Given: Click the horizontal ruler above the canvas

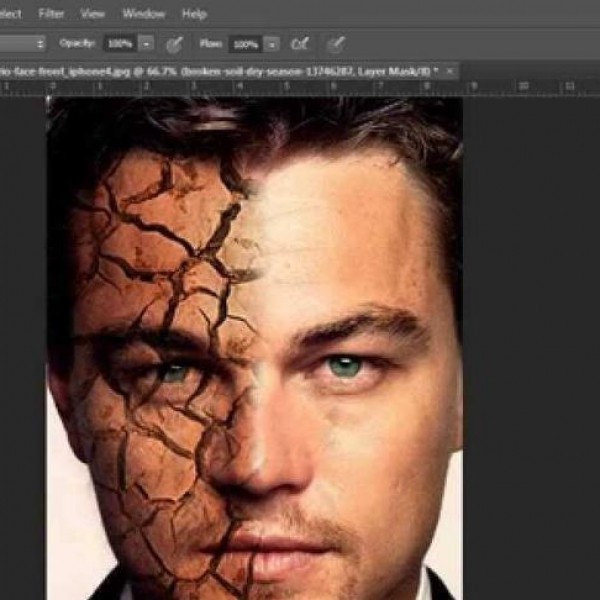Looking at the screenshot, I should [x=300, y=88].
